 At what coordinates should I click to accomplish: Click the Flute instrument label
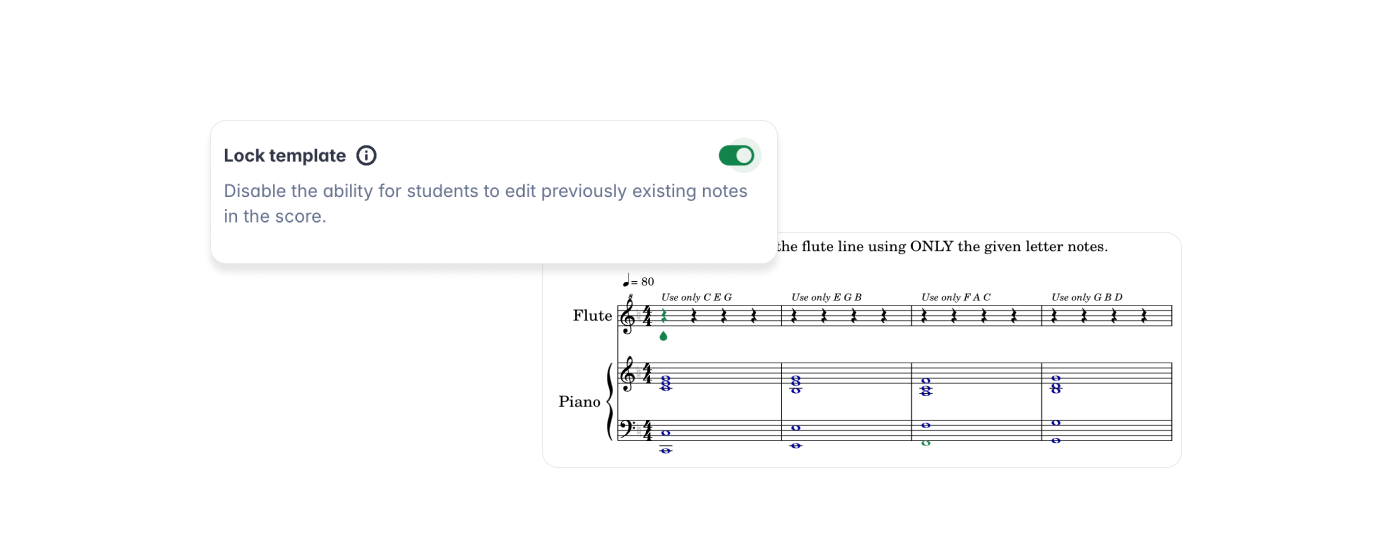tap(592, 316)
